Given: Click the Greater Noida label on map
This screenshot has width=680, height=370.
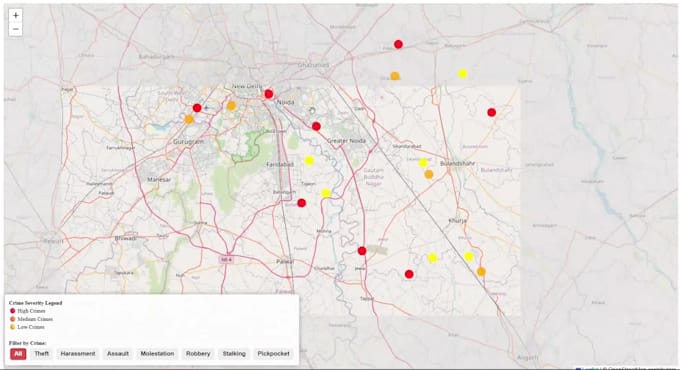Looking at the screenshot, I should tap(347, 141).
